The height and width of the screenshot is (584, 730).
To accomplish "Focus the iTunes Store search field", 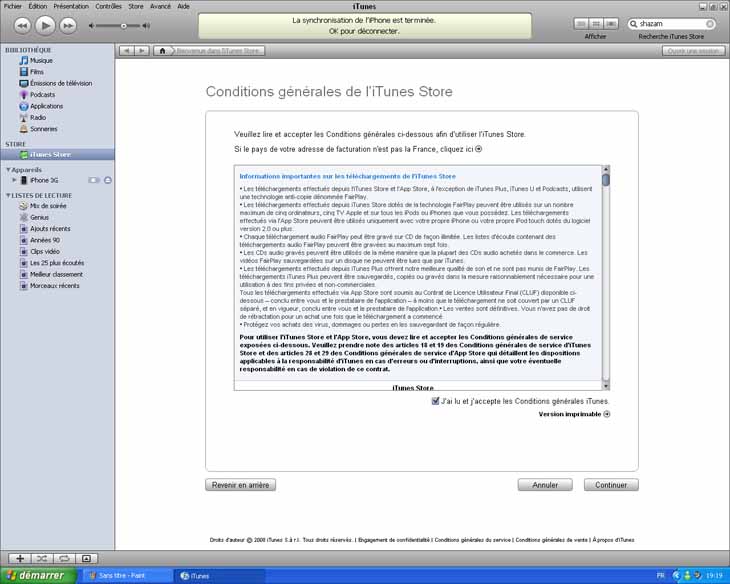I will click(x=671, y=24).
